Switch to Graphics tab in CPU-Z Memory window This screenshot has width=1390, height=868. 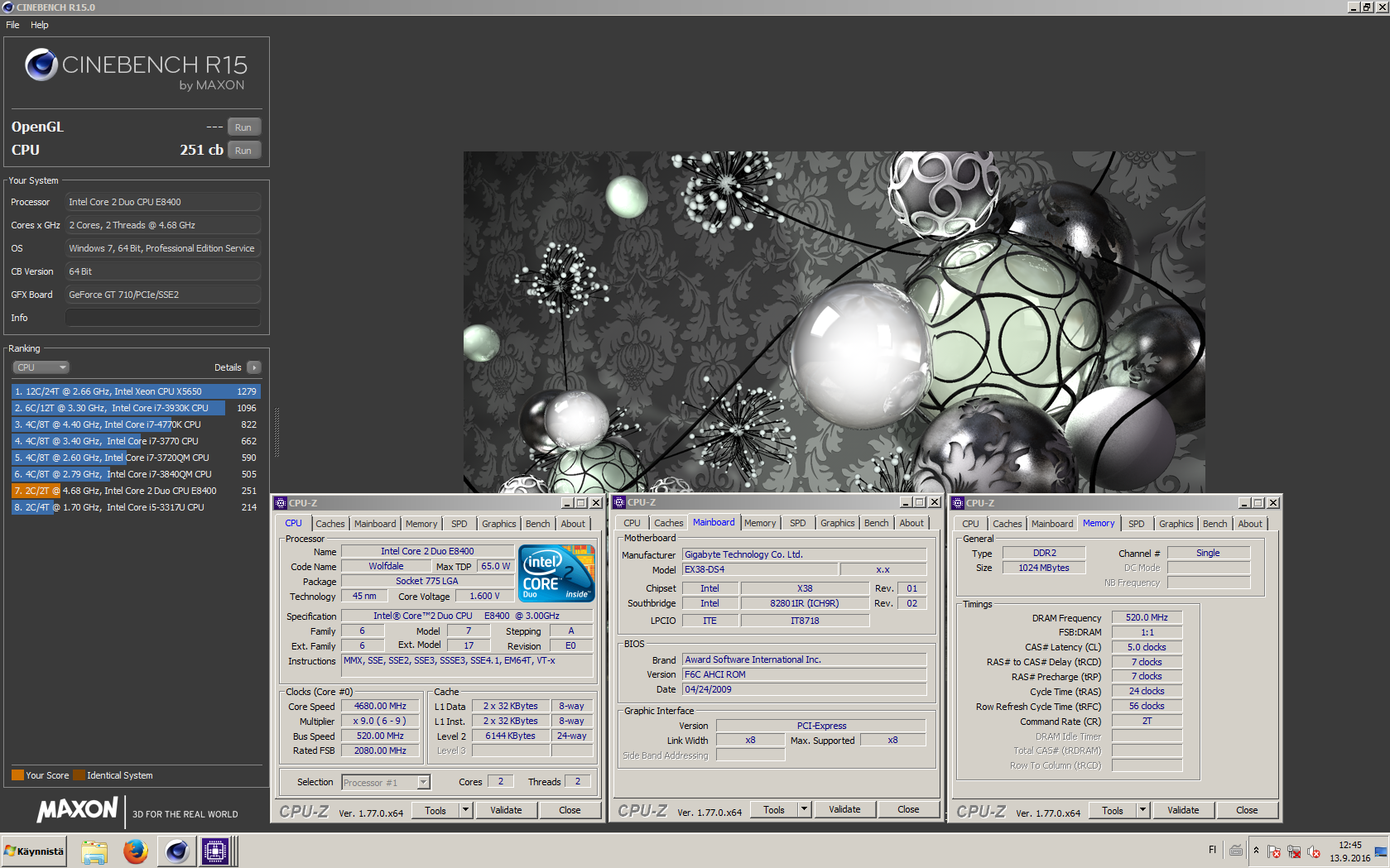click(x=1176, y=524)
